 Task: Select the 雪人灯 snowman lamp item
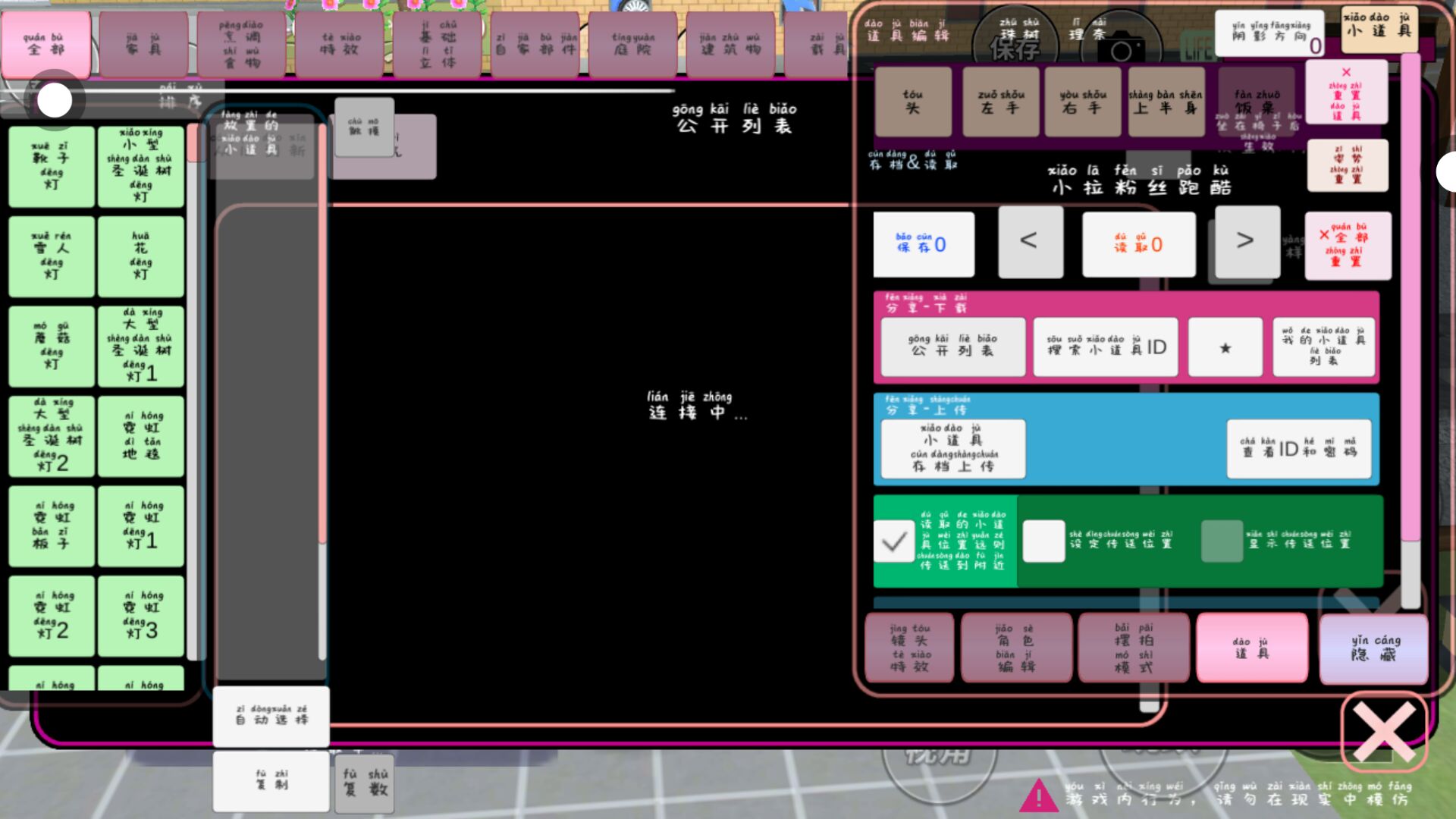click(x=52, y=256)
